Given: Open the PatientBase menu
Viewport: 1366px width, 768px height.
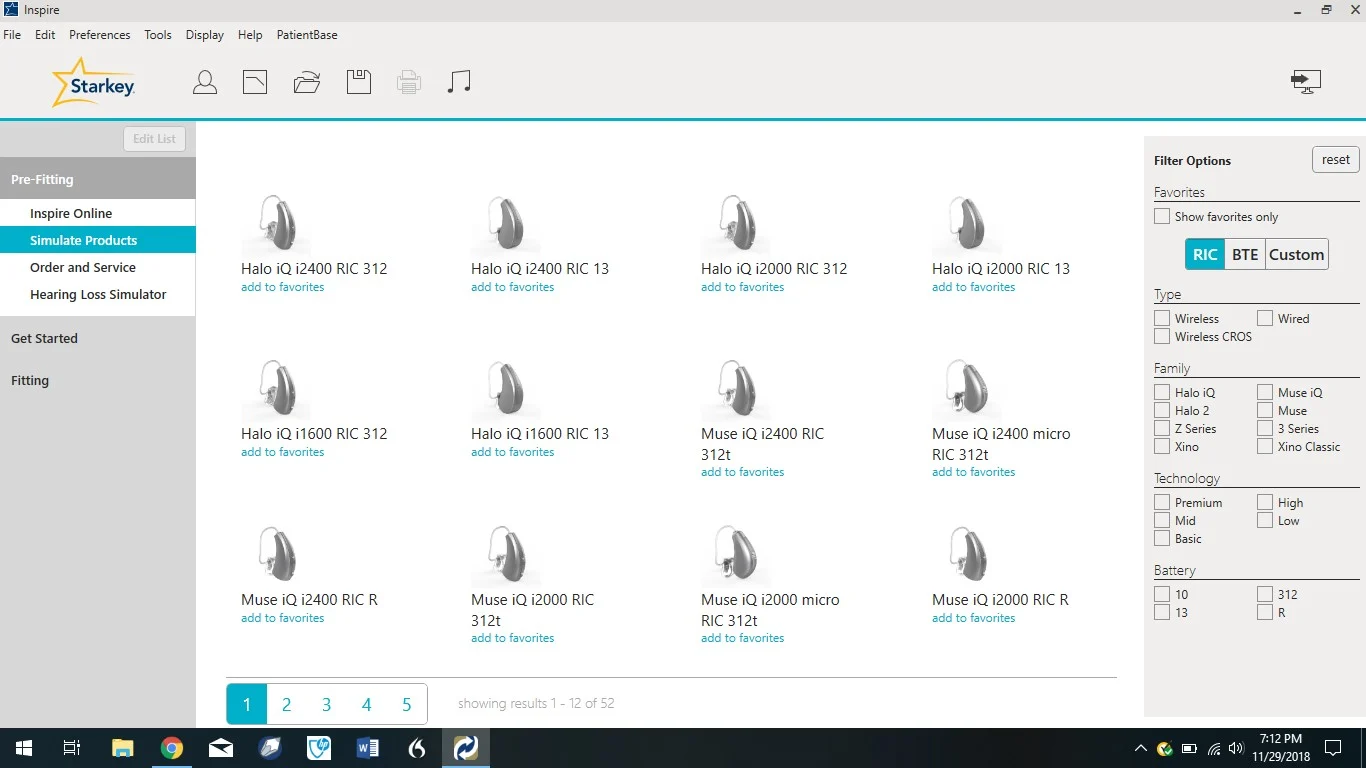Looking at the screenshot, I should pos(307,35).
